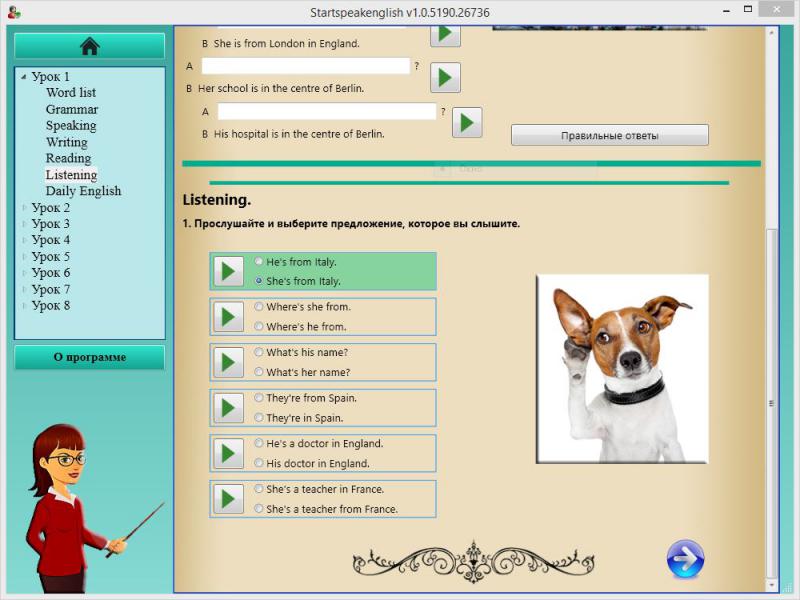Click the listening dog picture
The image size is (800, 600).
(622, 369)
